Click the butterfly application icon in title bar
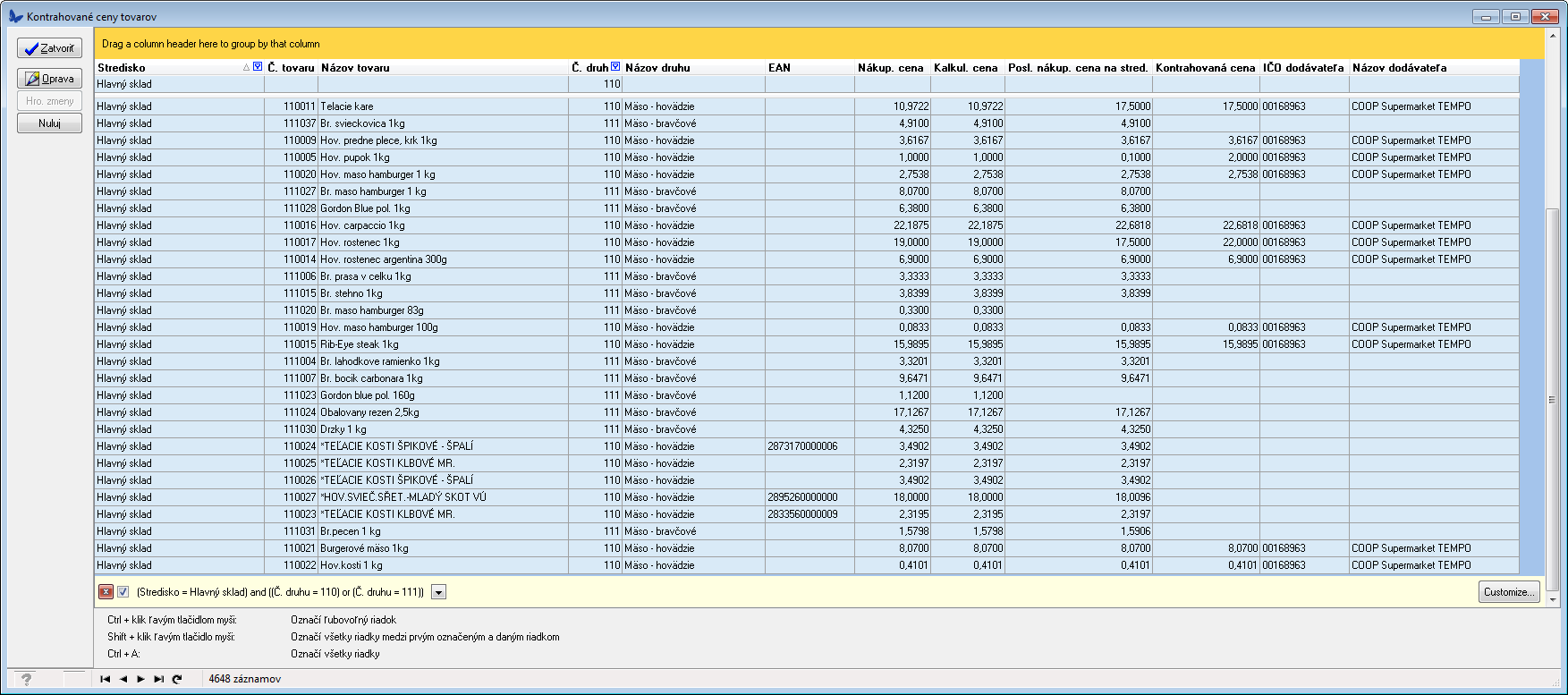 [15, 16]
